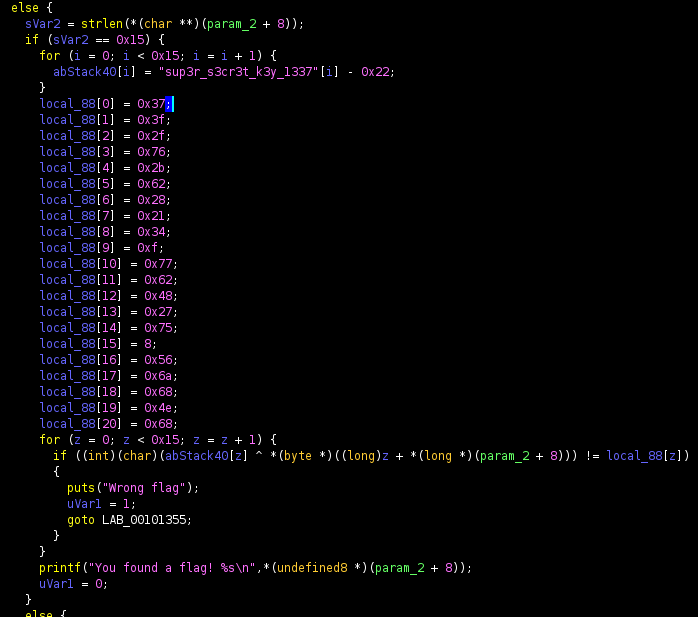Click the puts function call
This screenshot has width=698, height=617.
[x=81, y=487]
